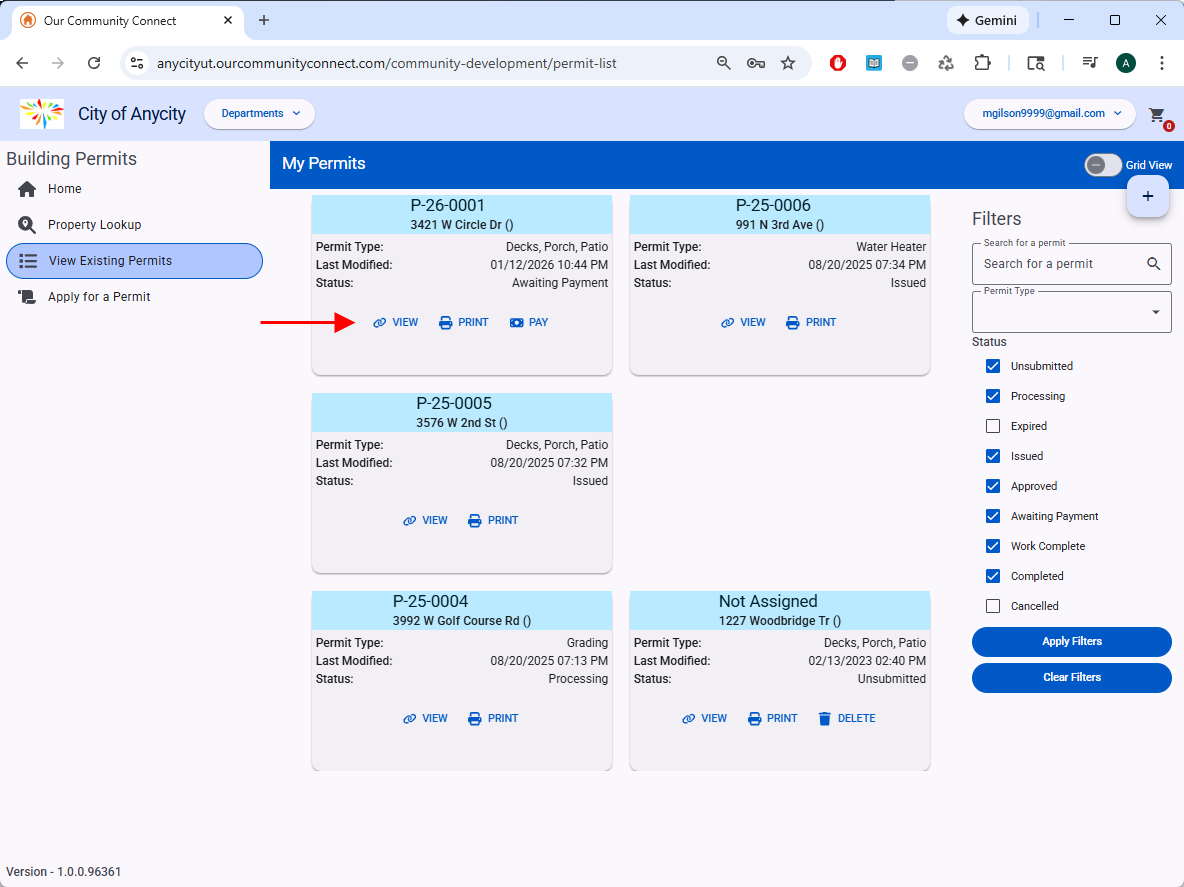Toggle the Grid View switch
The height and width of the screenshot is (887, 1184).
(x=1102, y=165)
